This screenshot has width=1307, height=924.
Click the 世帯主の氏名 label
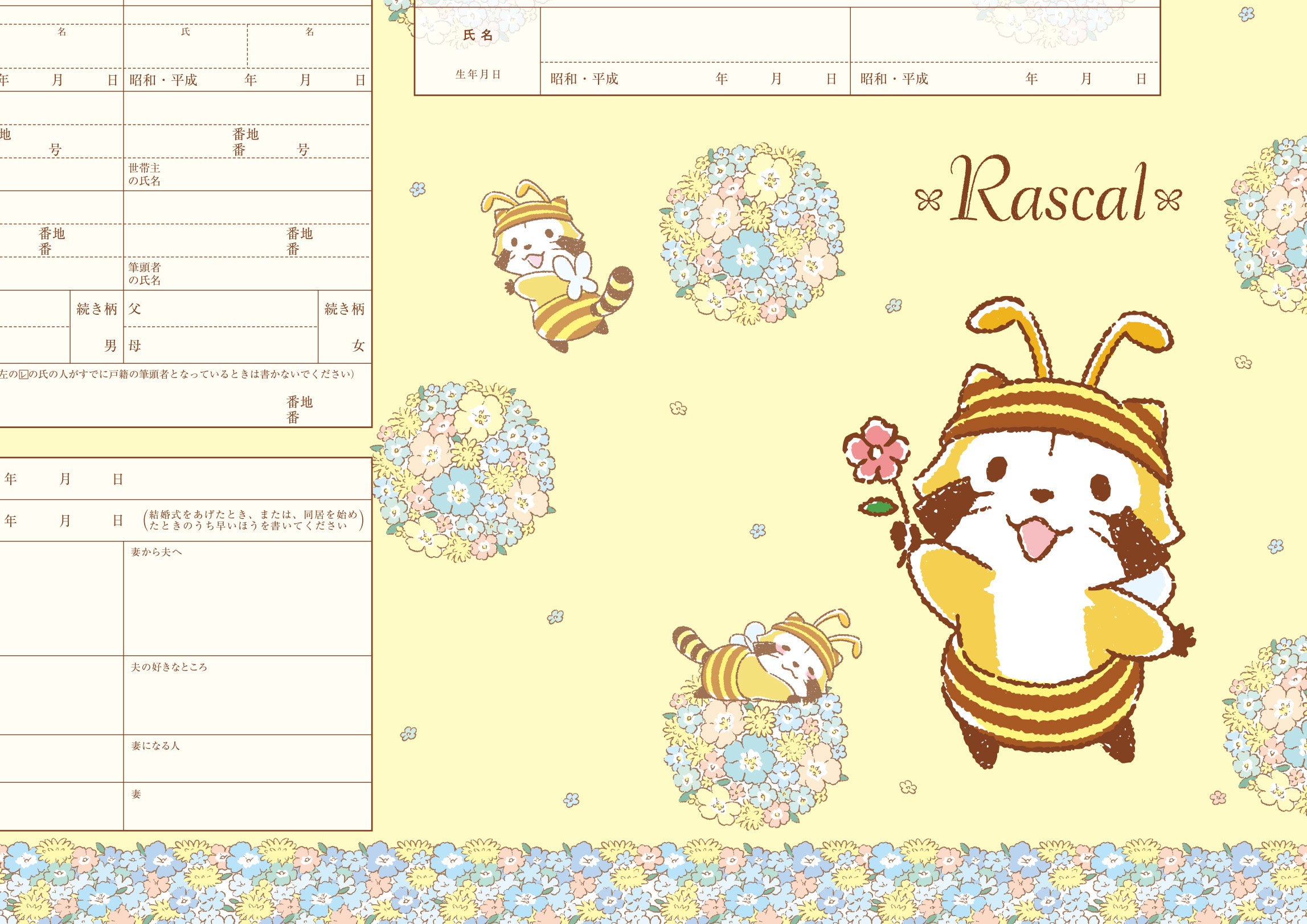click(x=145, y=175)
